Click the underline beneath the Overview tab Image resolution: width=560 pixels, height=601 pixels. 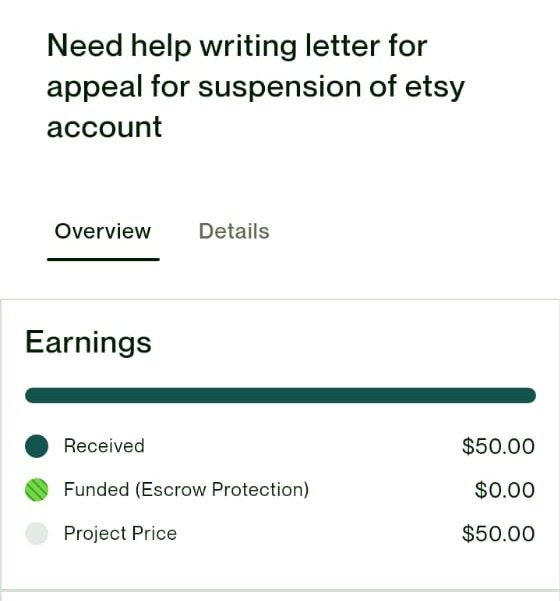click(x=103, y=259)
